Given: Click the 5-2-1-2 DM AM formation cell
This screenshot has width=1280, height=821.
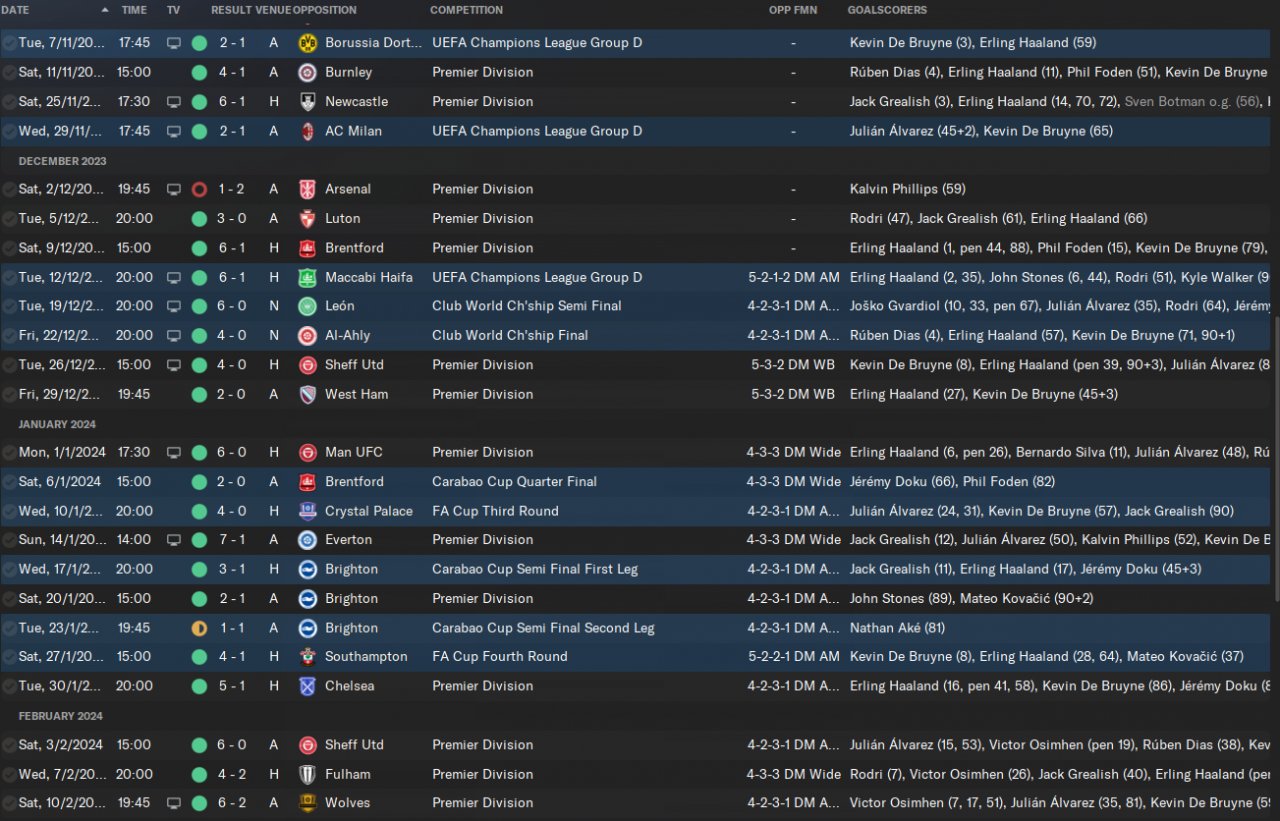Looking at the screenshot, I should click(793, 277).
